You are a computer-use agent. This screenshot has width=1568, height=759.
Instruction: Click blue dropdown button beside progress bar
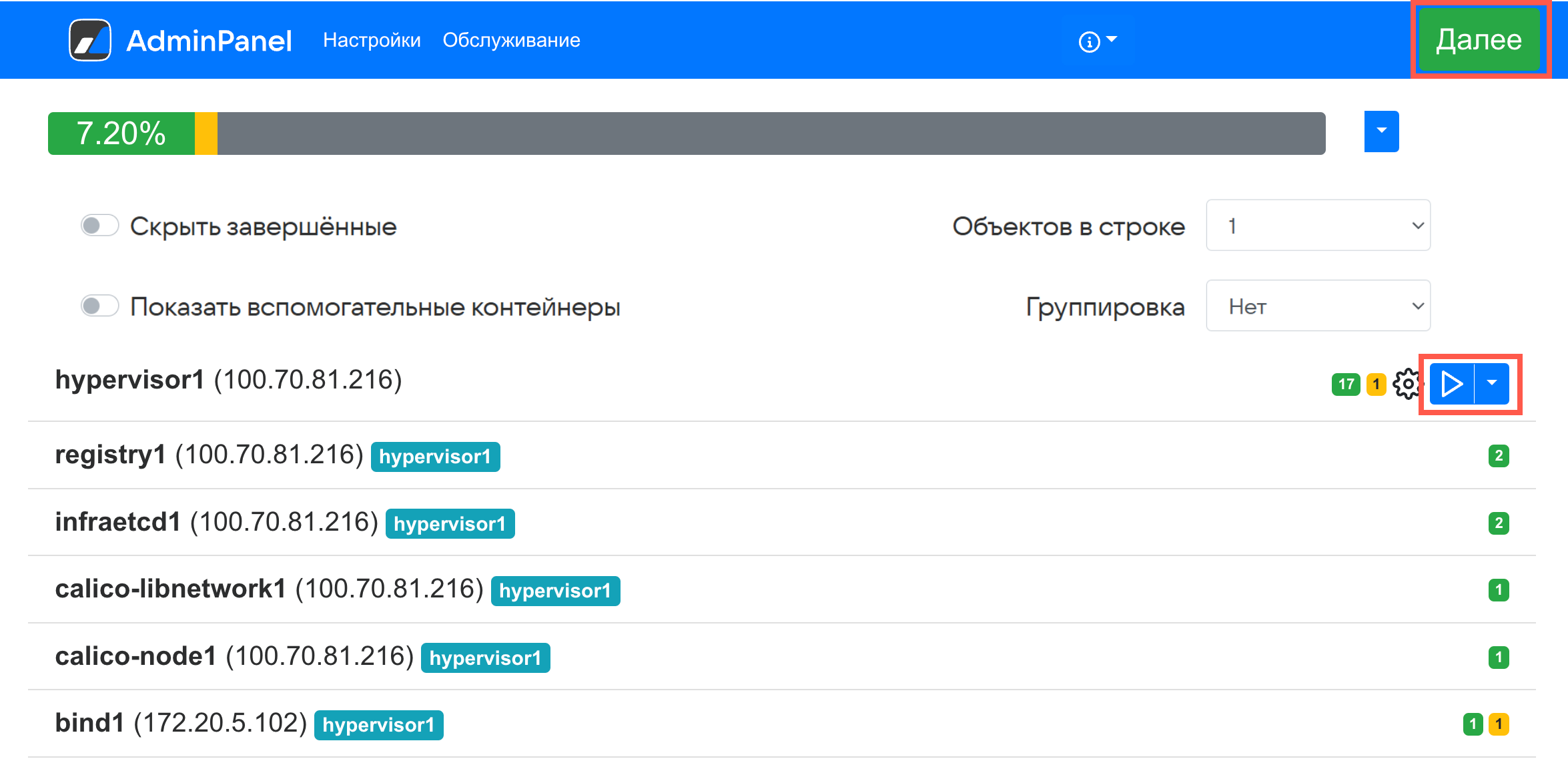[1381, 132]
